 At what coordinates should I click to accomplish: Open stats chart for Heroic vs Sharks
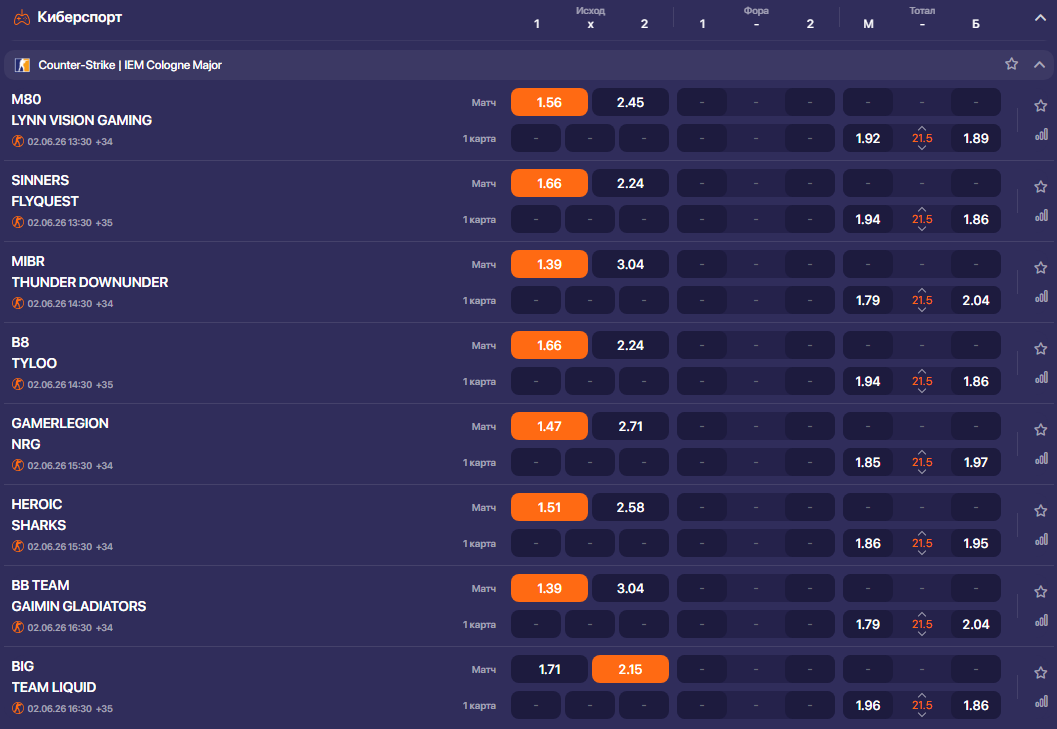(1041, 539)
